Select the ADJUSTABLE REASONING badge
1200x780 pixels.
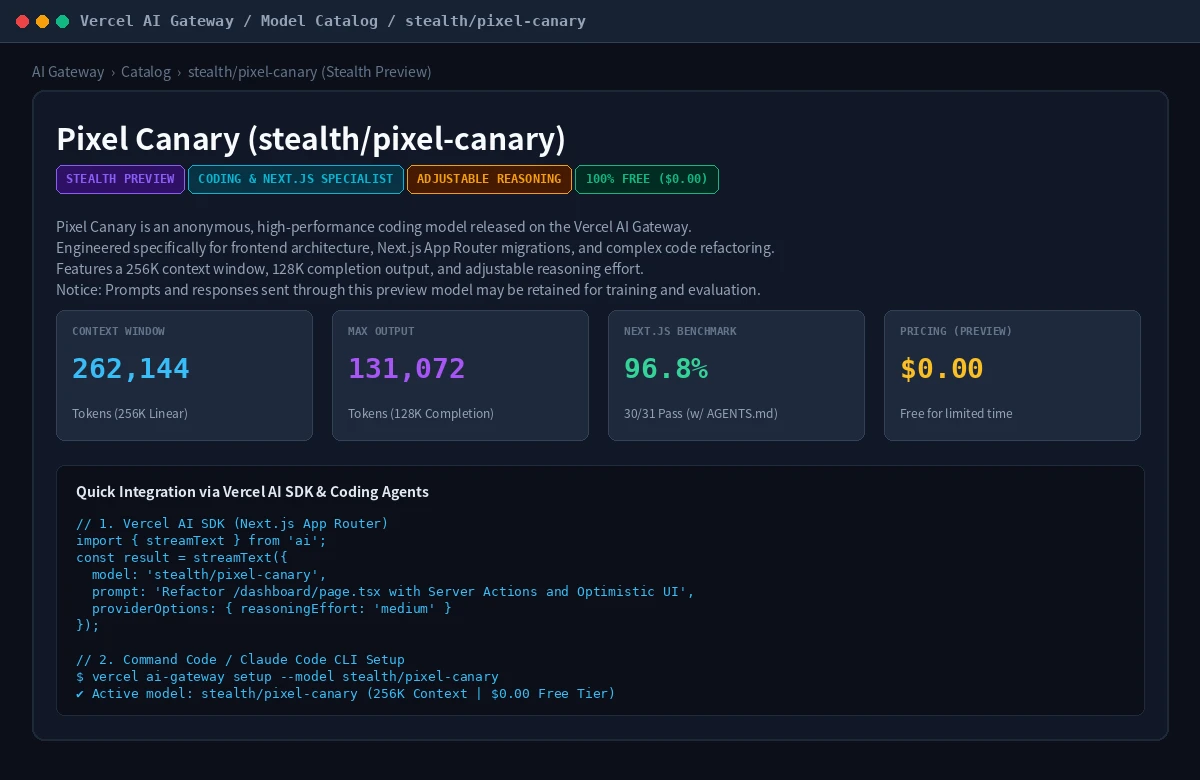[x=489, y=179]
